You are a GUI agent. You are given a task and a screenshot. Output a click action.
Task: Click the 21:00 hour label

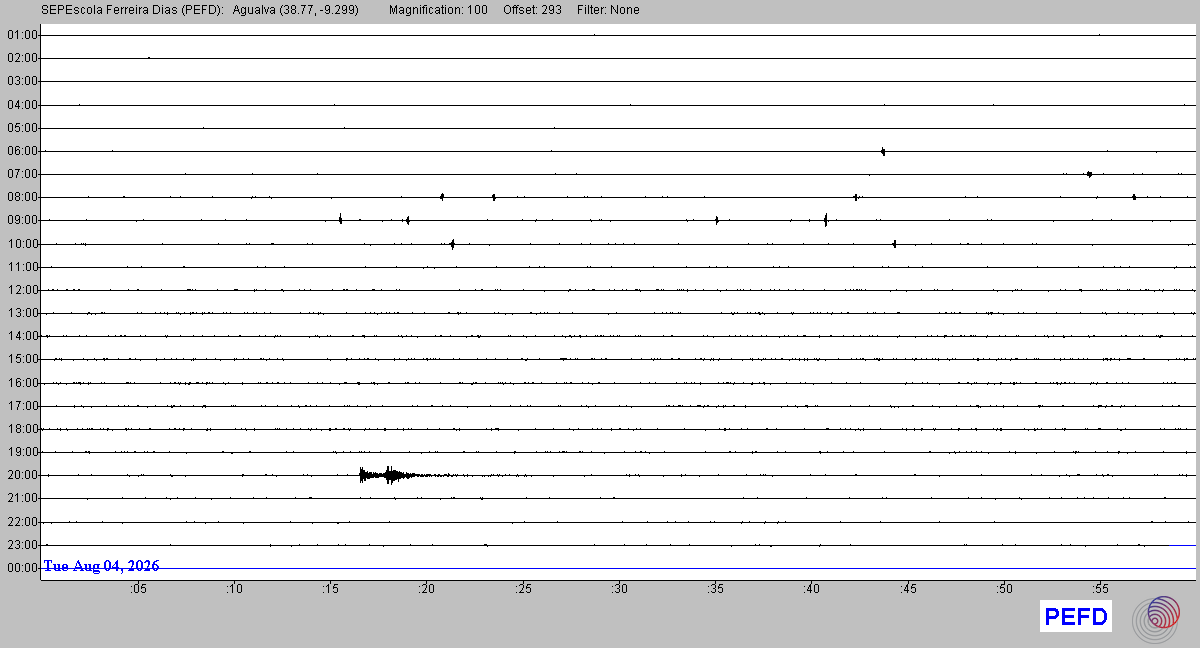tap(22, 498)
